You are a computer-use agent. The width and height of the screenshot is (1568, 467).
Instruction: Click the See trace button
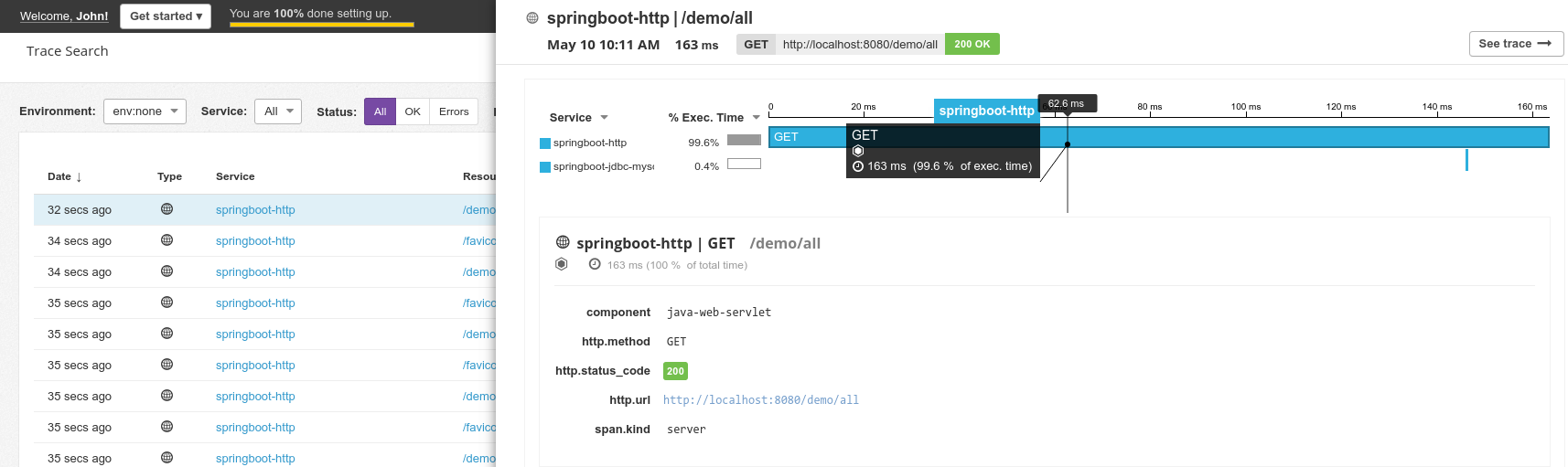(1515, 44)
